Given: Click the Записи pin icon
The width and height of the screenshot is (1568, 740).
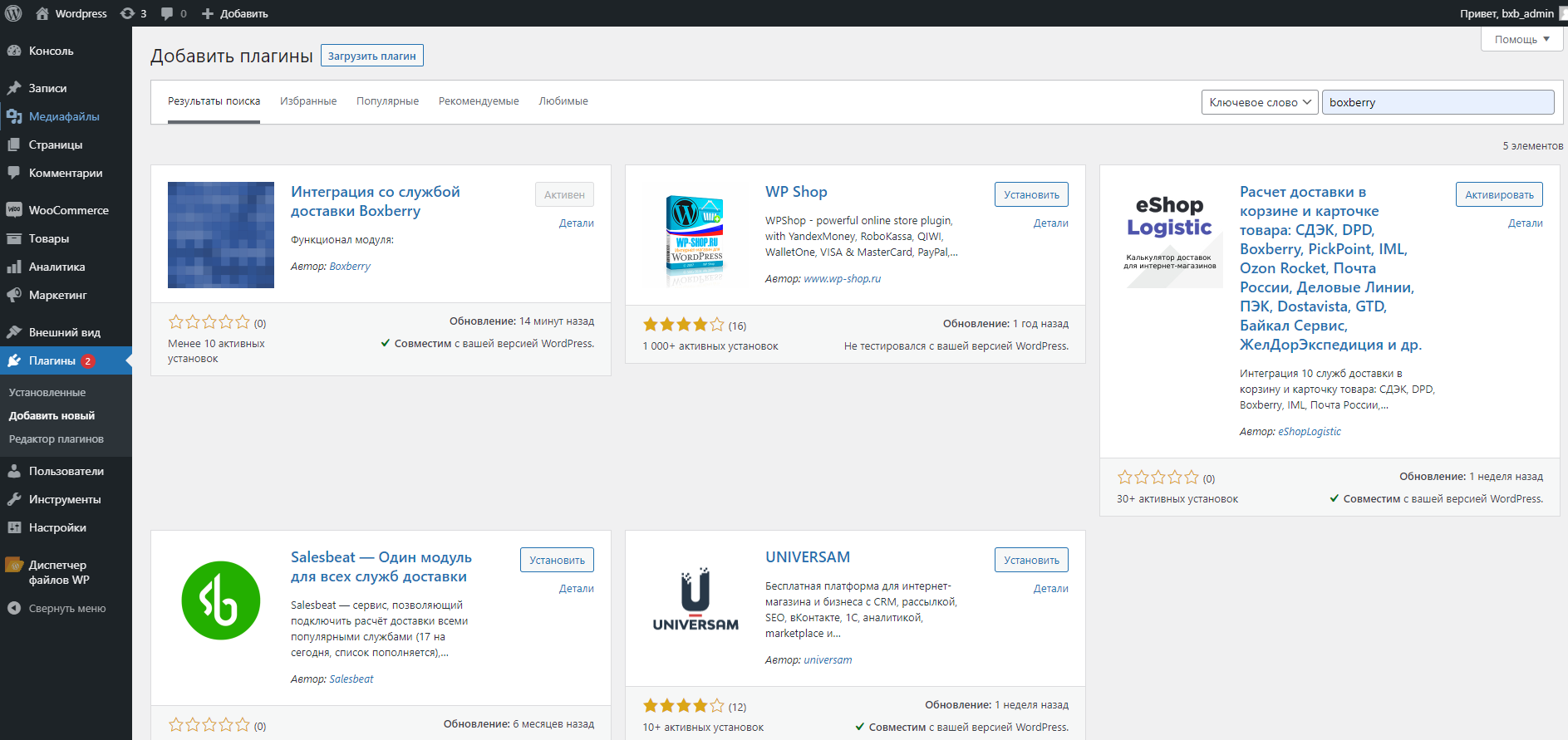Looking at the screenshot, I should (14, 88).
